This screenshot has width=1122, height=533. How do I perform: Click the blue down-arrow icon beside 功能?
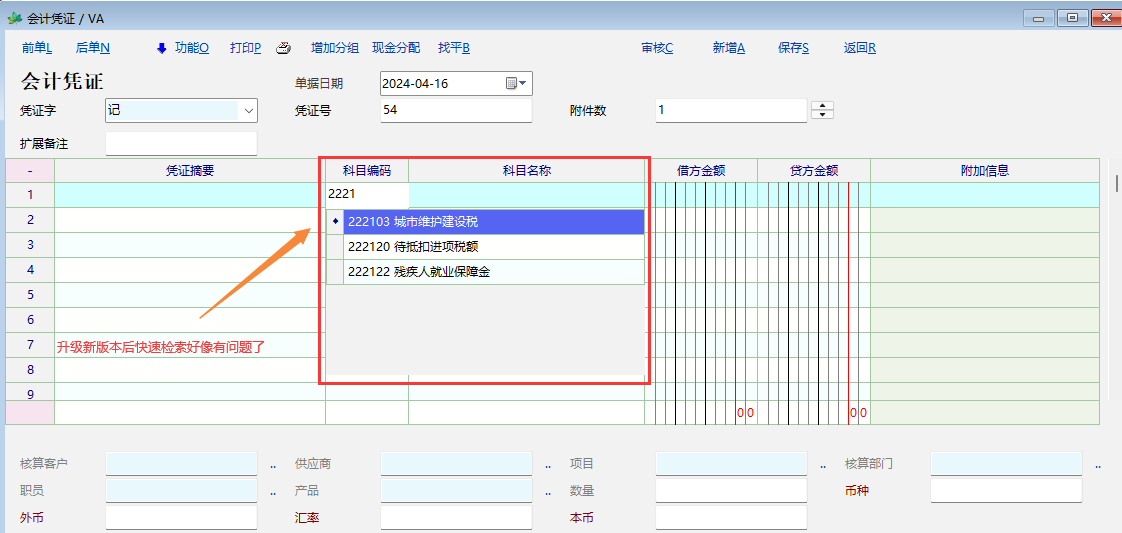[x=161, y=47]
